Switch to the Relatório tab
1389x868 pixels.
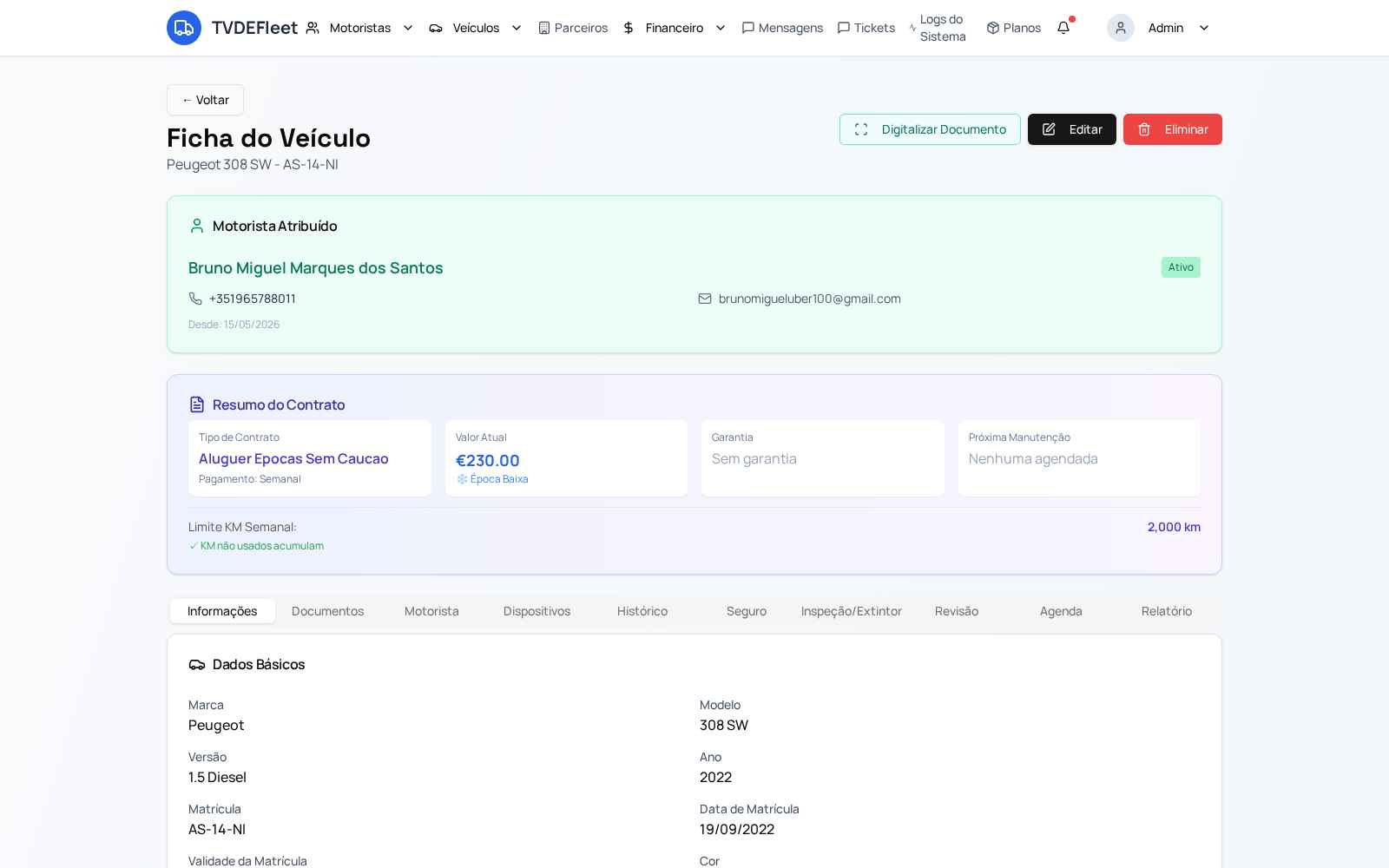(1167, 611)
